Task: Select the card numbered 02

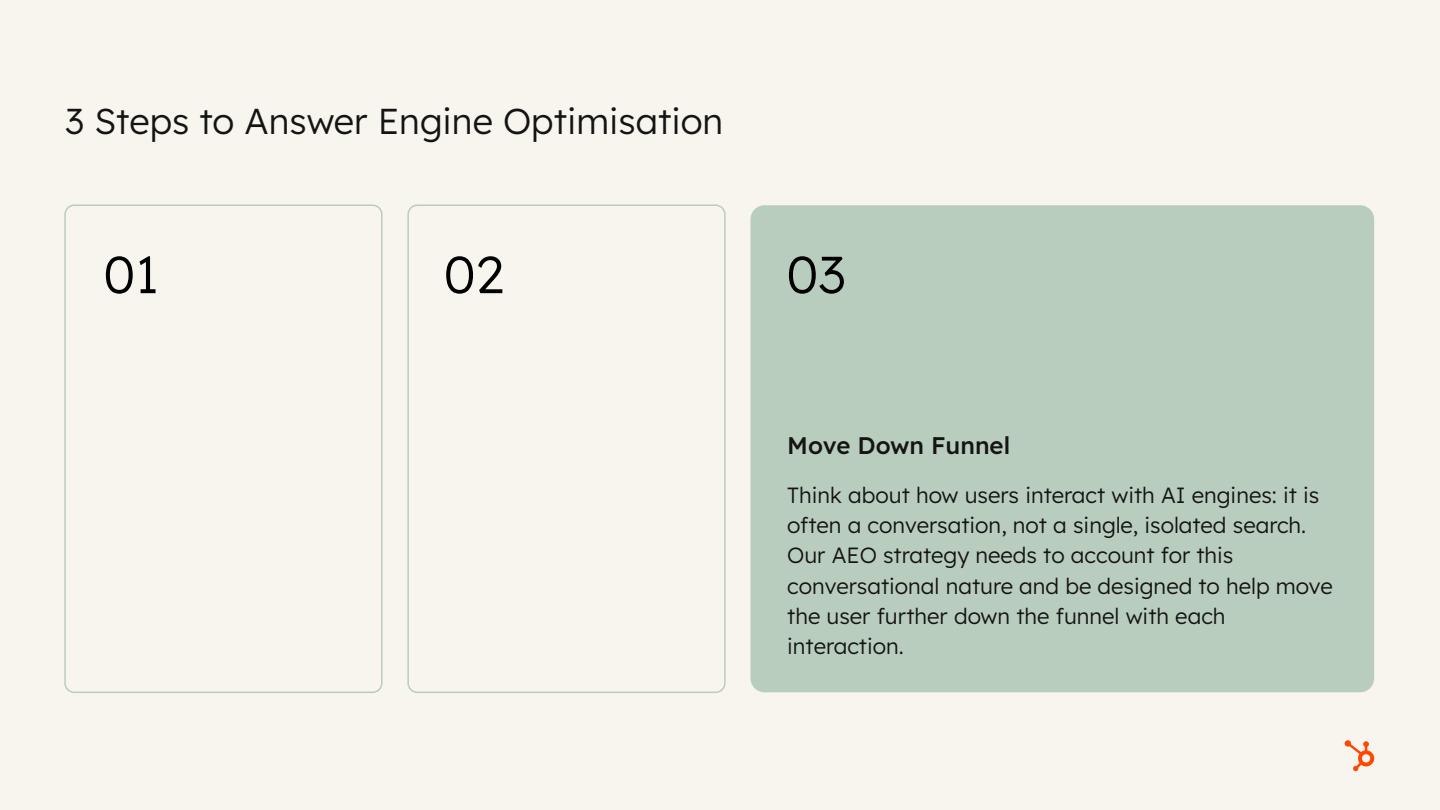Action: [566, 448]
